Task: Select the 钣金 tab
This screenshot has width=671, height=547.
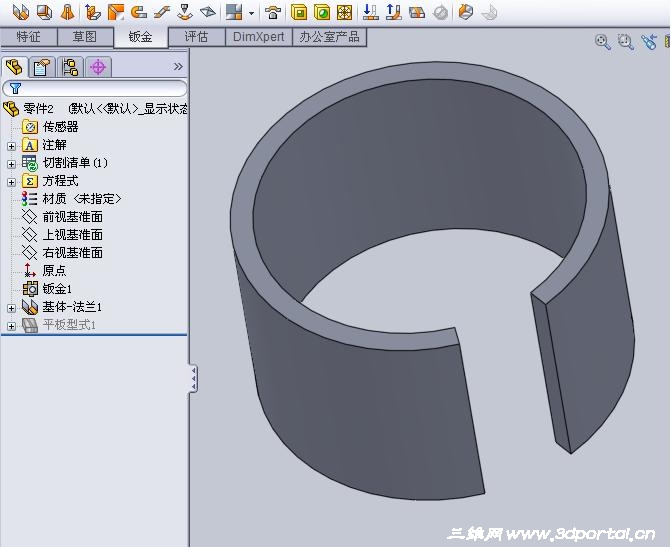Action: click(141, 37)
